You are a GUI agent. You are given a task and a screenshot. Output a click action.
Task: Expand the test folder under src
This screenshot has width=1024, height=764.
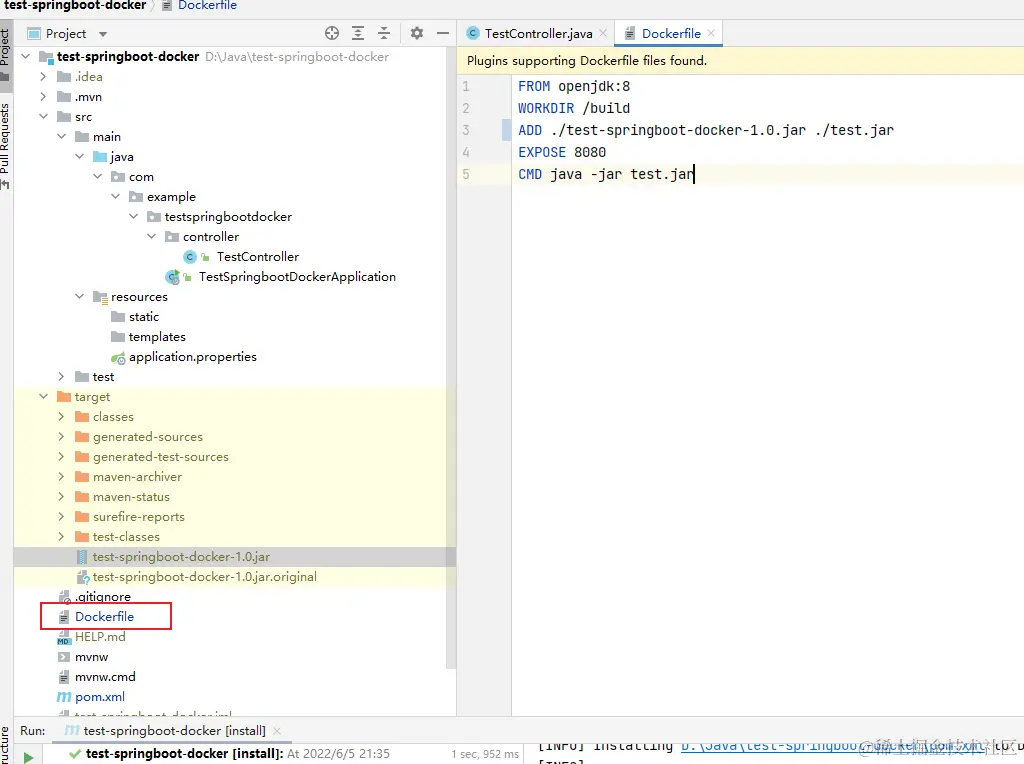pyautogui.click(x=61, y=377)
